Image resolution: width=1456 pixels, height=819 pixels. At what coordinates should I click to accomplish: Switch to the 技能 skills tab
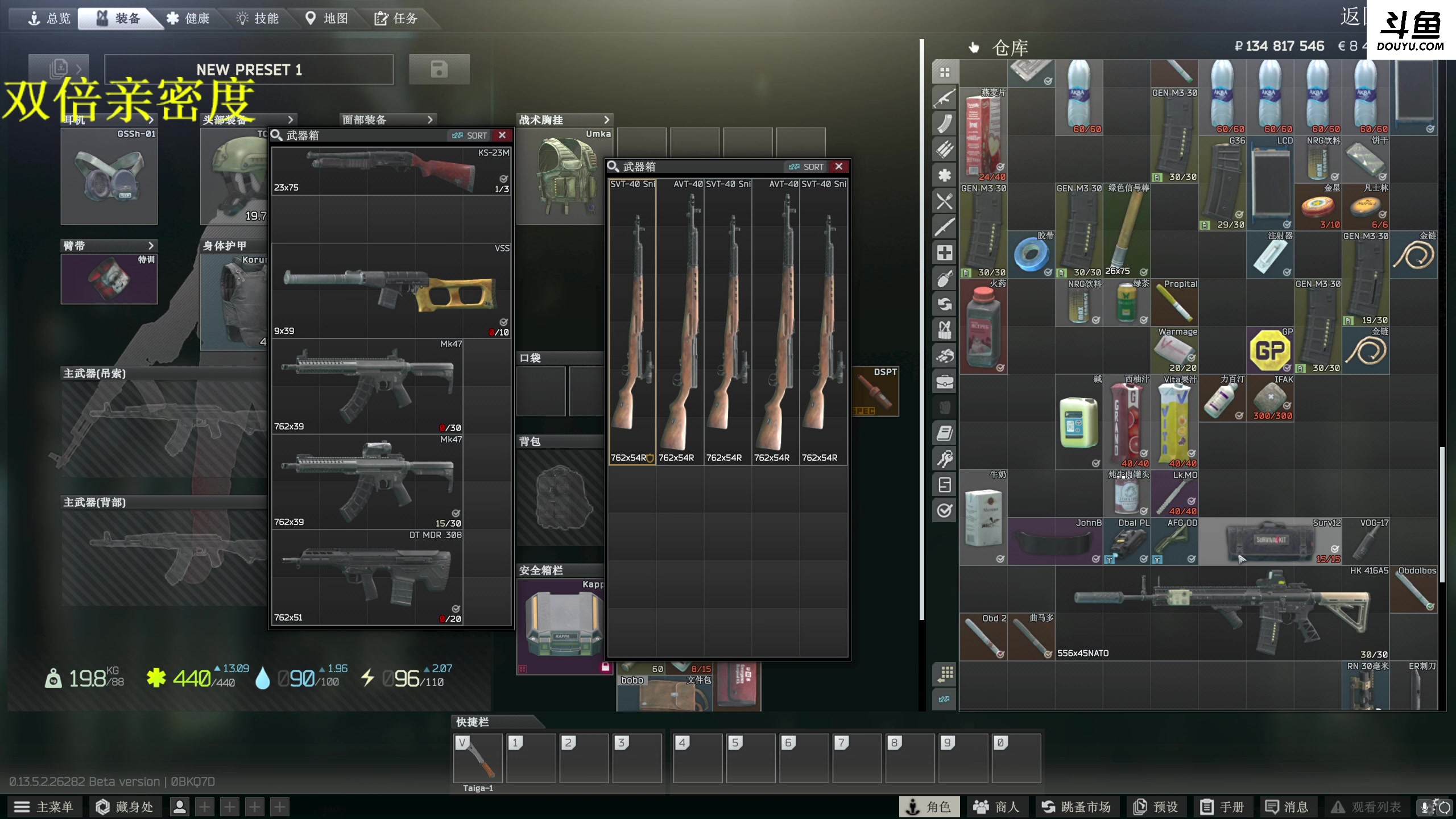[x=258, y=19]
